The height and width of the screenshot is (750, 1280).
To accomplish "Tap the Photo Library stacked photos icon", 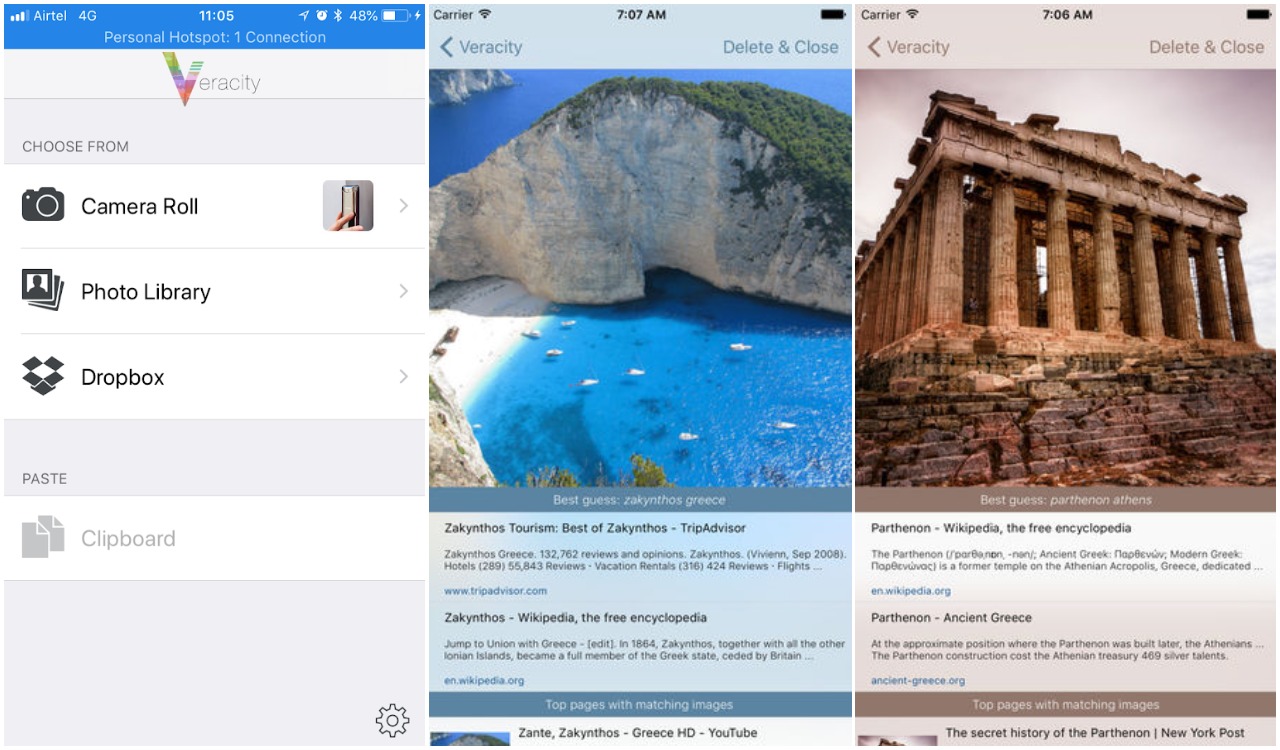I will (x=43, y=291).
